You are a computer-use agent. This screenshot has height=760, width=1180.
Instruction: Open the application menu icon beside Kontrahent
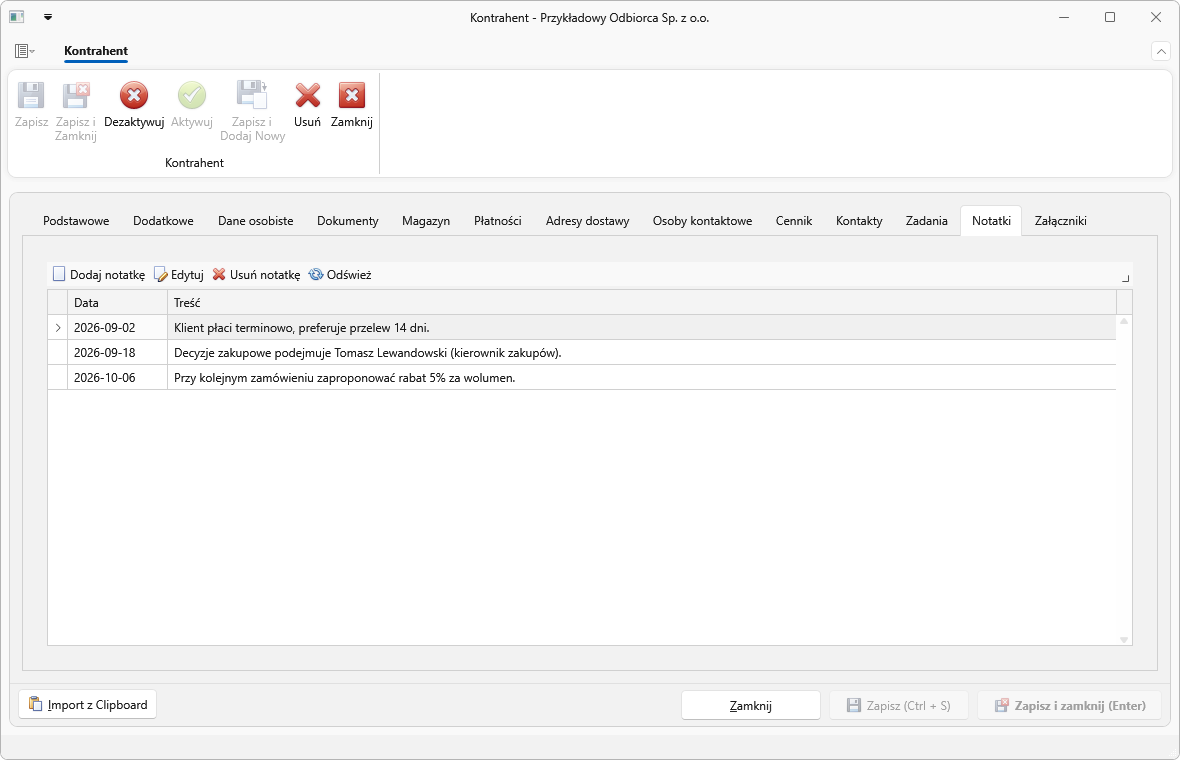point(24,50)
